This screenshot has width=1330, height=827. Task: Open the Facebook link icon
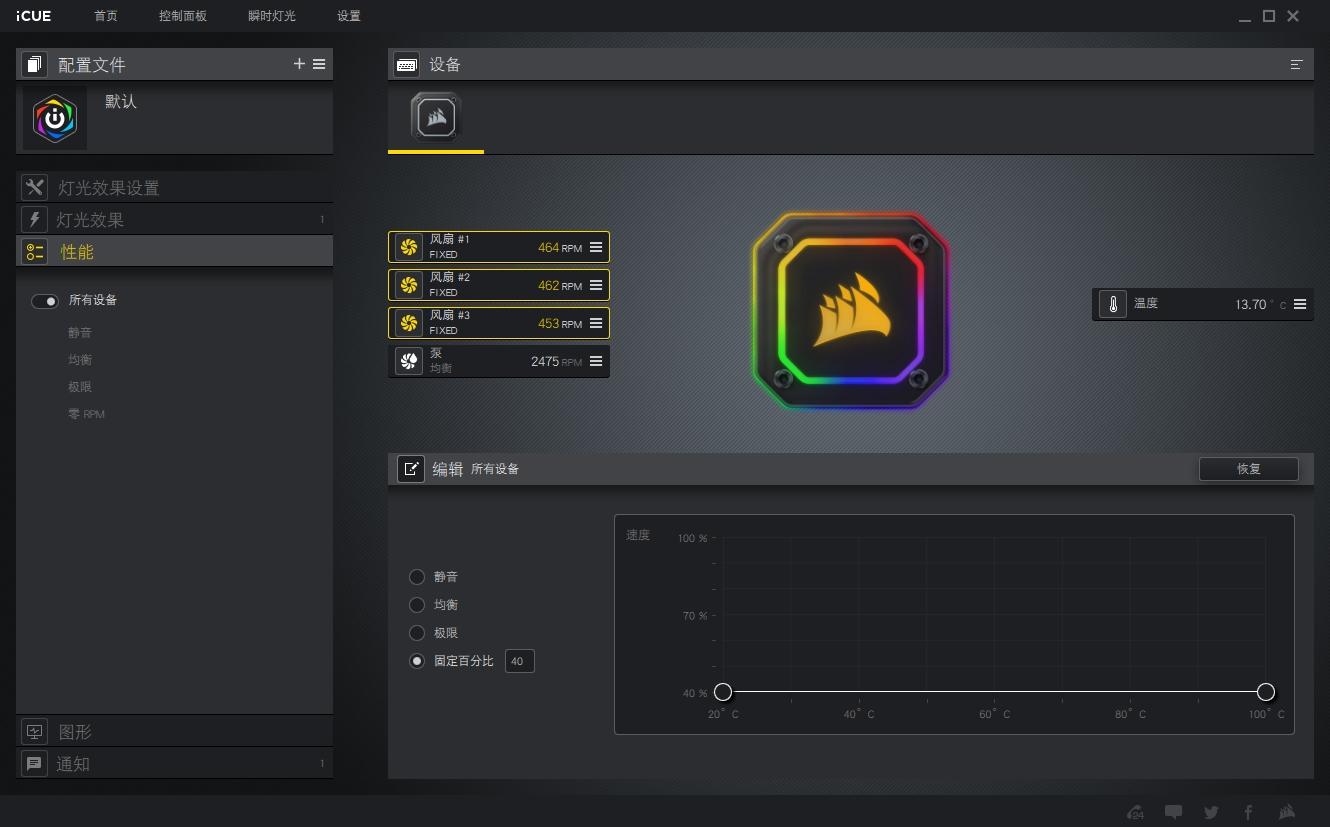coord(1248,812)
